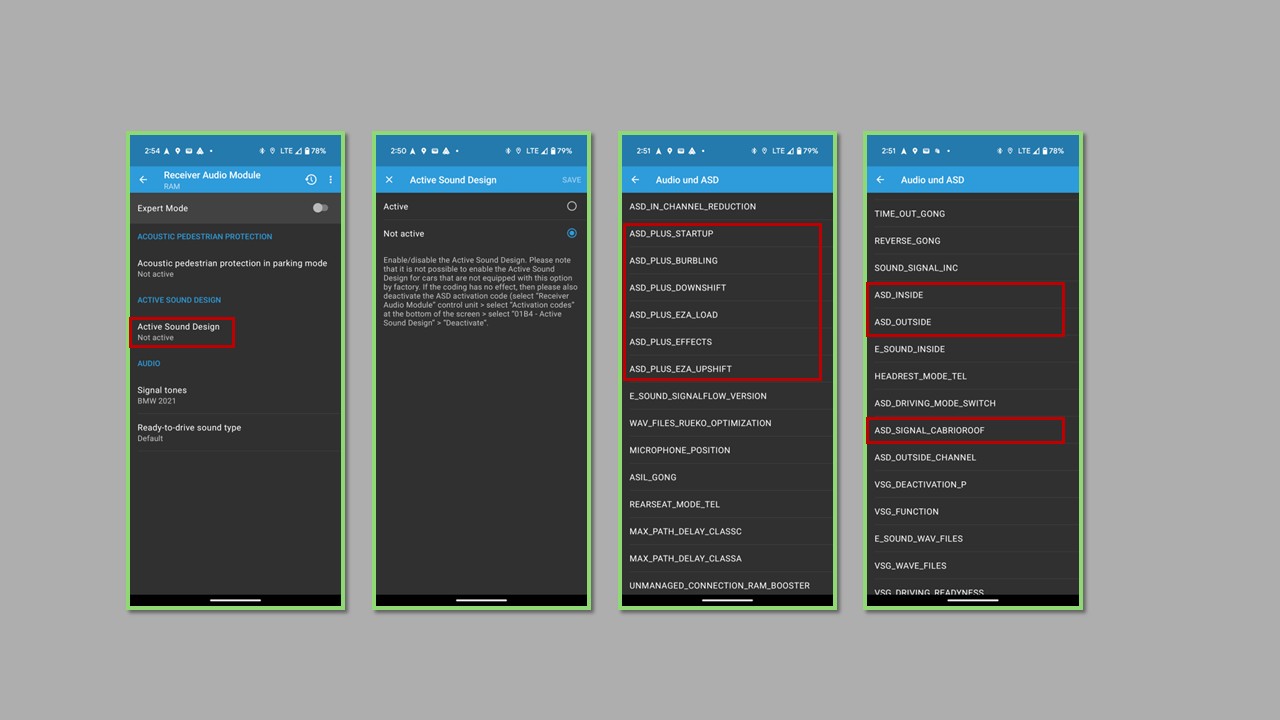
Task: Open ASD_PLUS_EZA_UPSHIFT entry
Action: [x=727, y=369]
